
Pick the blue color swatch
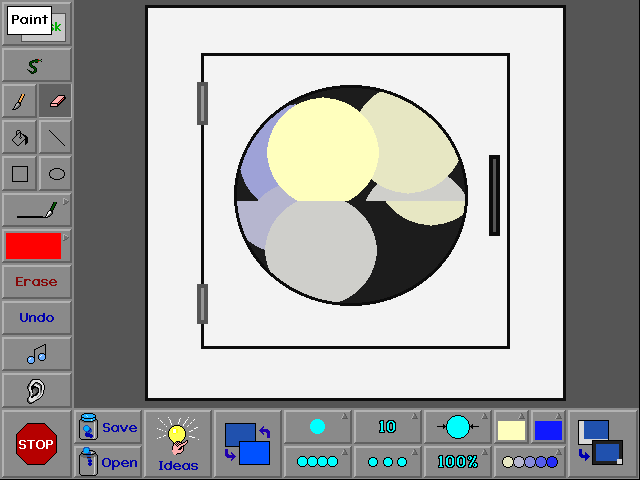click(548, 431)
